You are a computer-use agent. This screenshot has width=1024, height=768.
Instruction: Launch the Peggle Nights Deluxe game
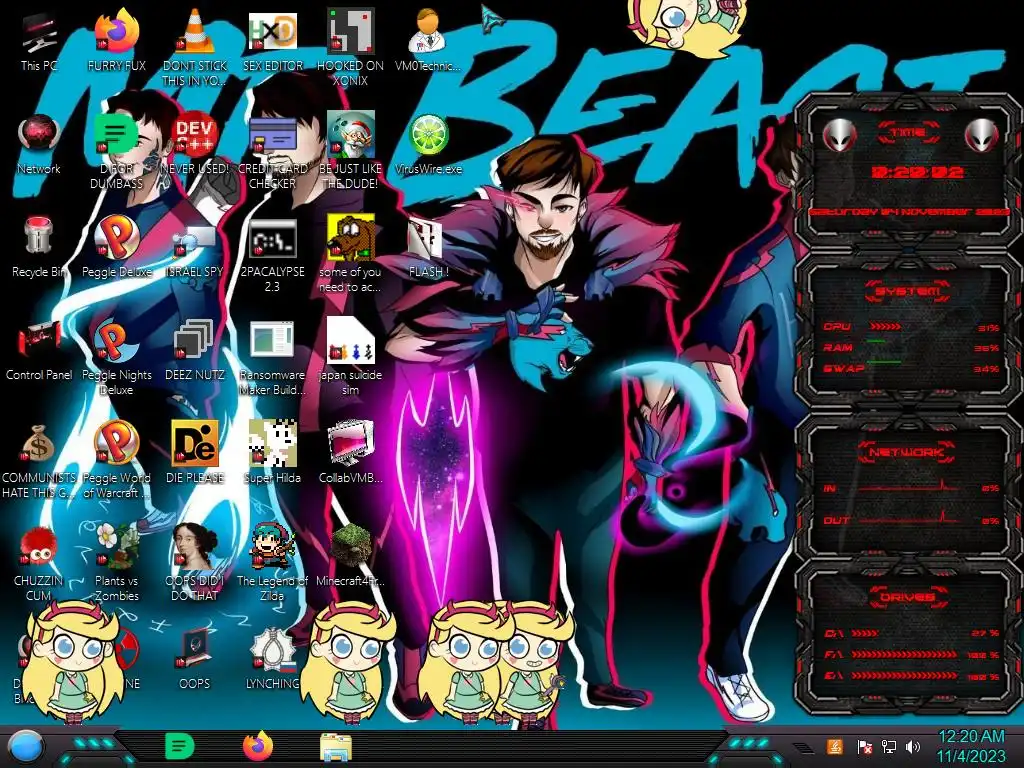(x=116, y=356)
